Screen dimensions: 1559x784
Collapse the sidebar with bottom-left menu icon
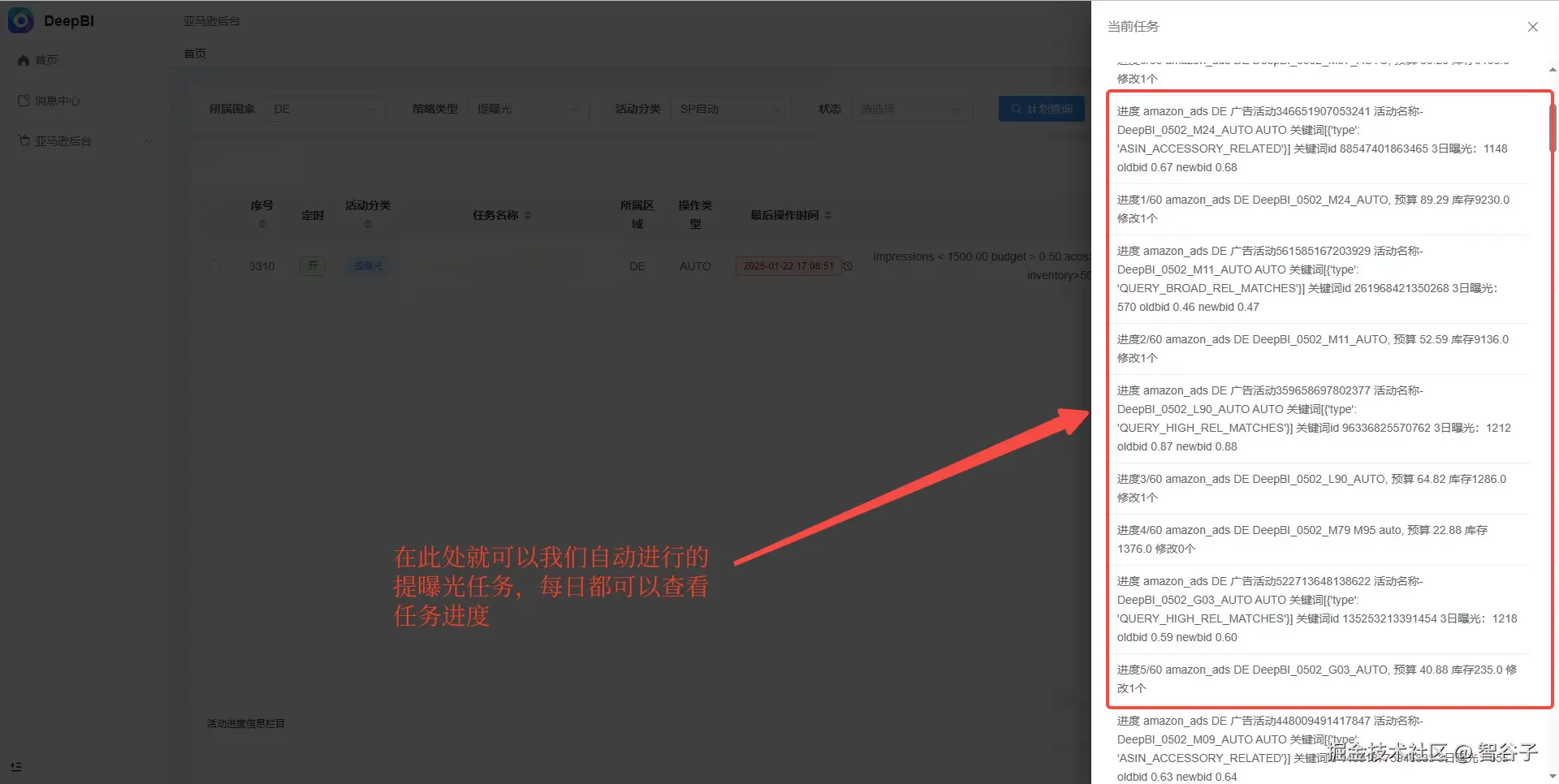[x=16, y=767]
